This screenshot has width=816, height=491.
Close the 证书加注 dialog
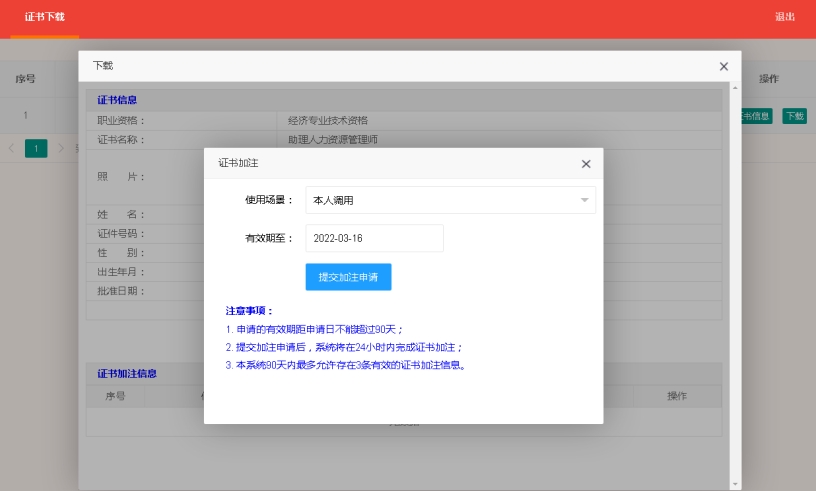click(586, 164)
